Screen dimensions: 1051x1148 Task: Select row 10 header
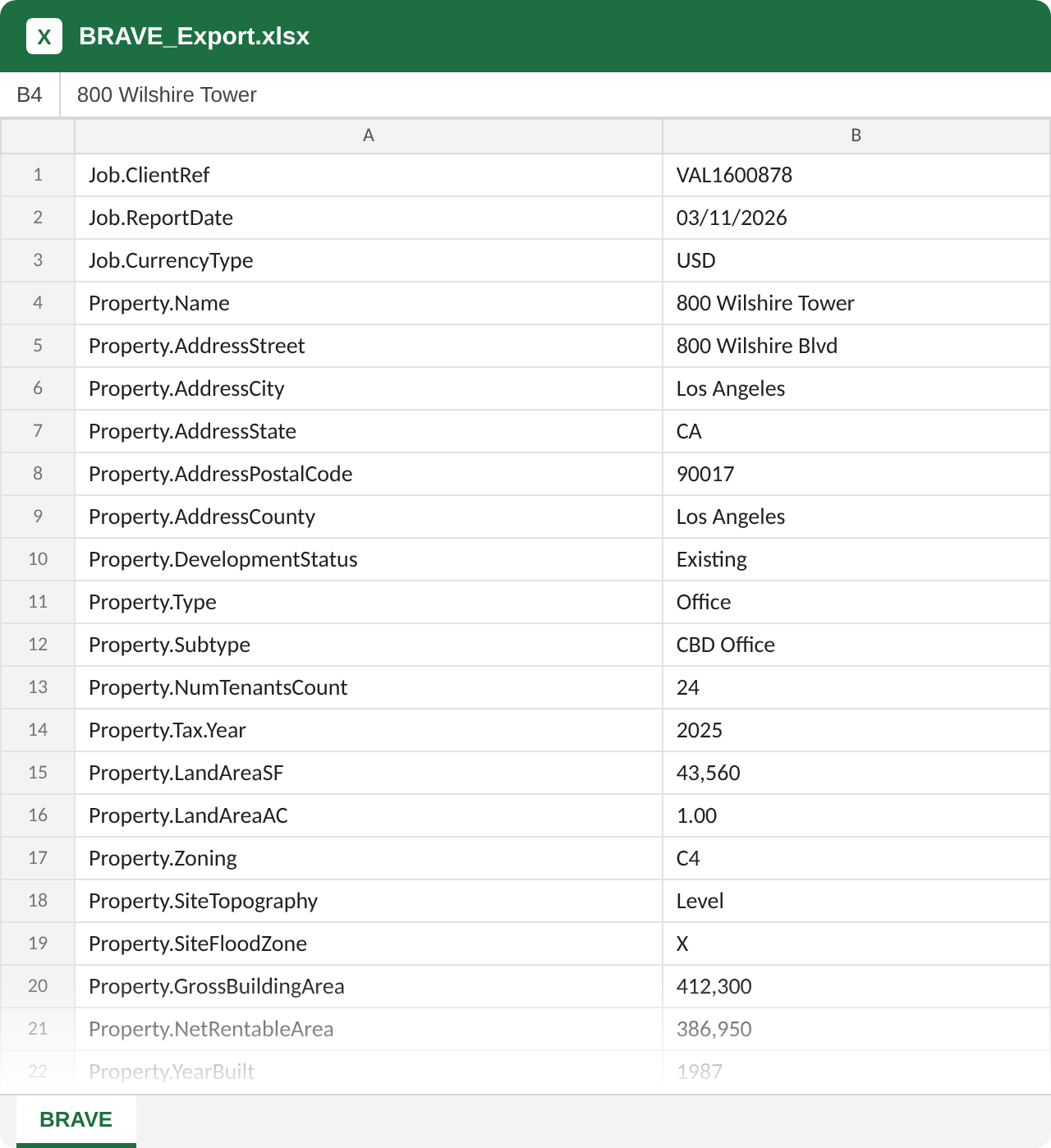pos(38,559)
